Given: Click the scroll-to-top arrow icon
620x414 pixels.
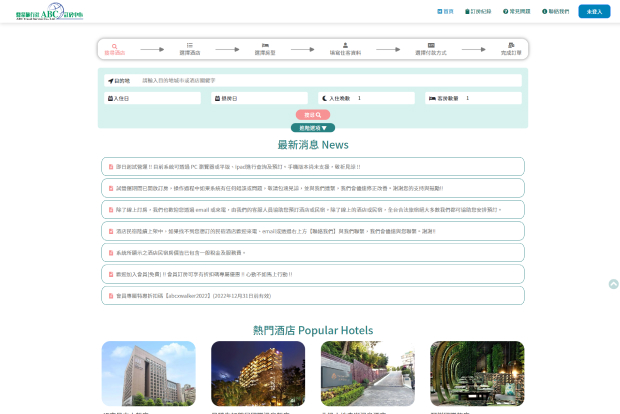Looking at the screenshot, I should point(613,284).
